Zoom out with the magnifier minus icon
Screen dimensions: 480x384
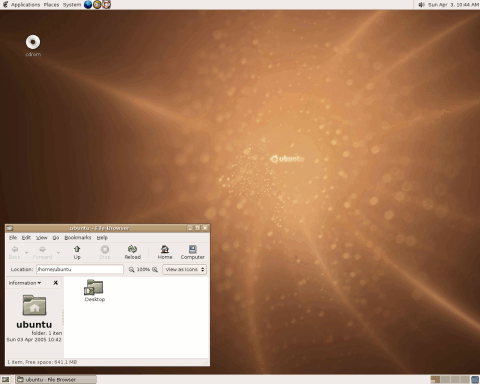pyautogui.click(x=131, y=269)
